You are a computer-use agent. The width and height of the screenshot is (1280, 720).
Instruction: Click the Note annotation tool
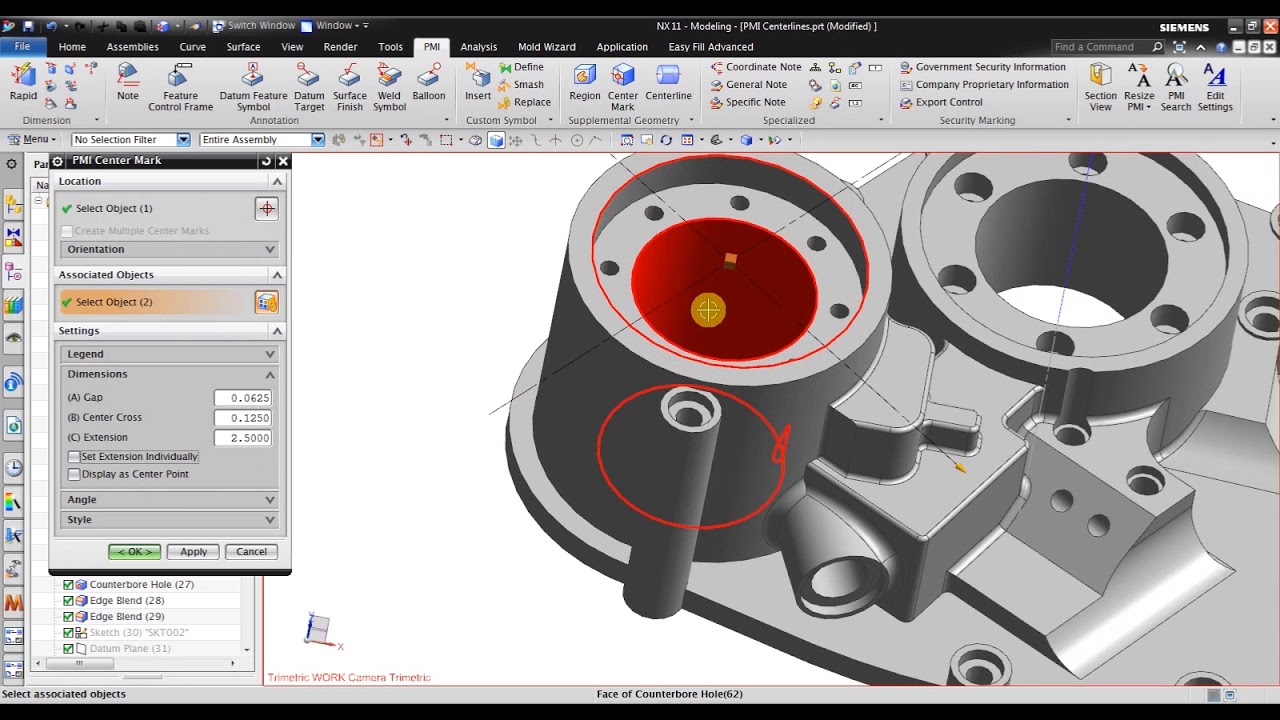[128, 83]
